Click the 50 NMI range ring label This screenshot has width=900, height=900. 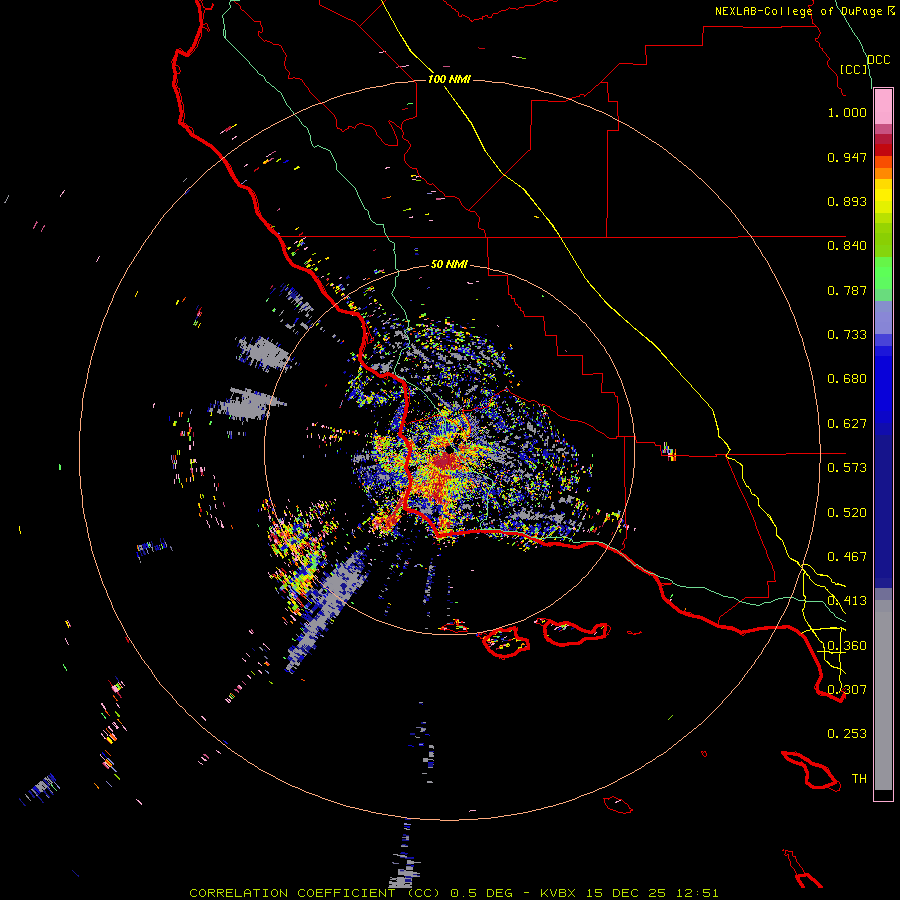[449, 265]
